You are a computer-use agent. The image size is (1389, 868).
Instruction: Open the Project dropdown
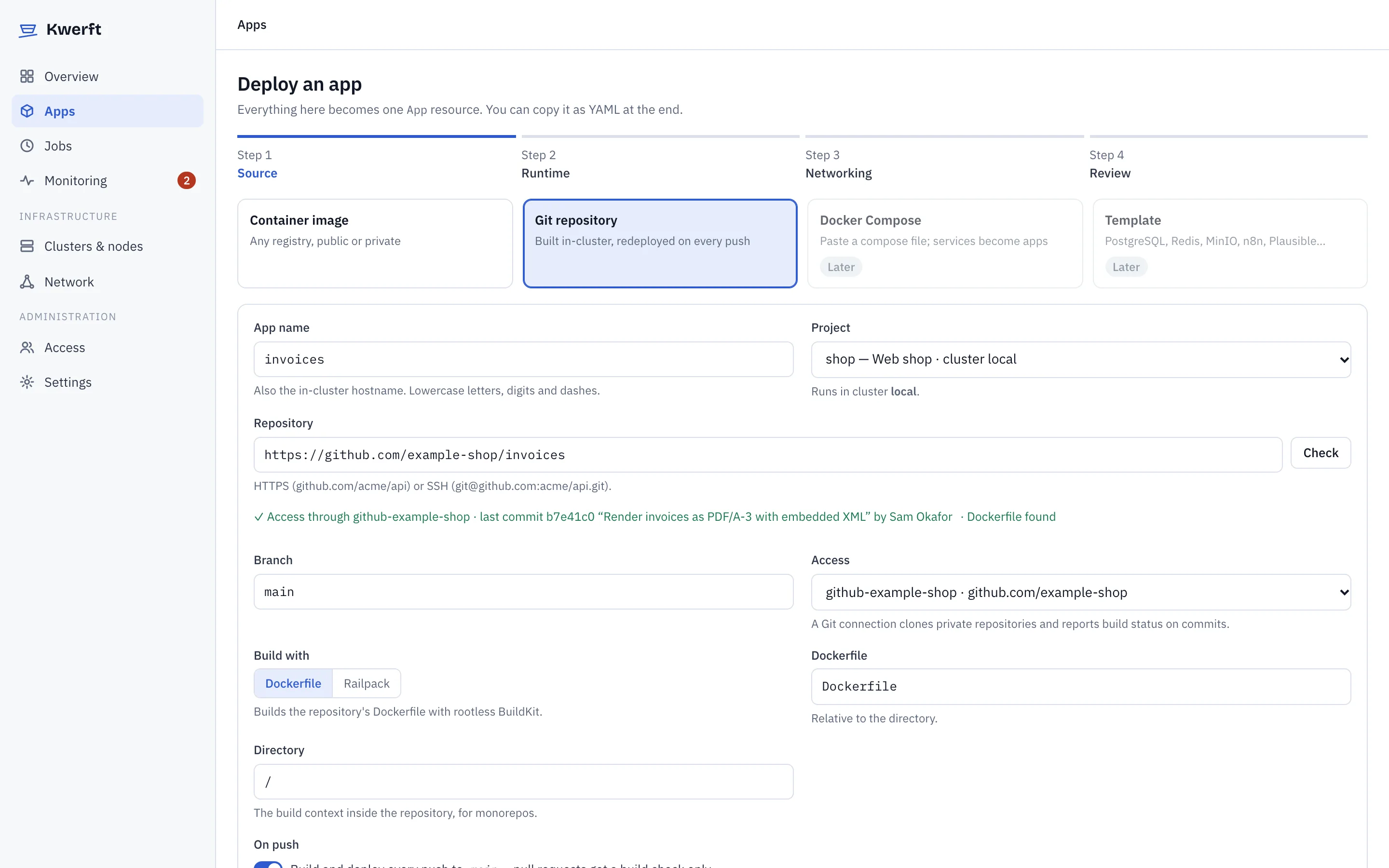[x=1081, y=359]
